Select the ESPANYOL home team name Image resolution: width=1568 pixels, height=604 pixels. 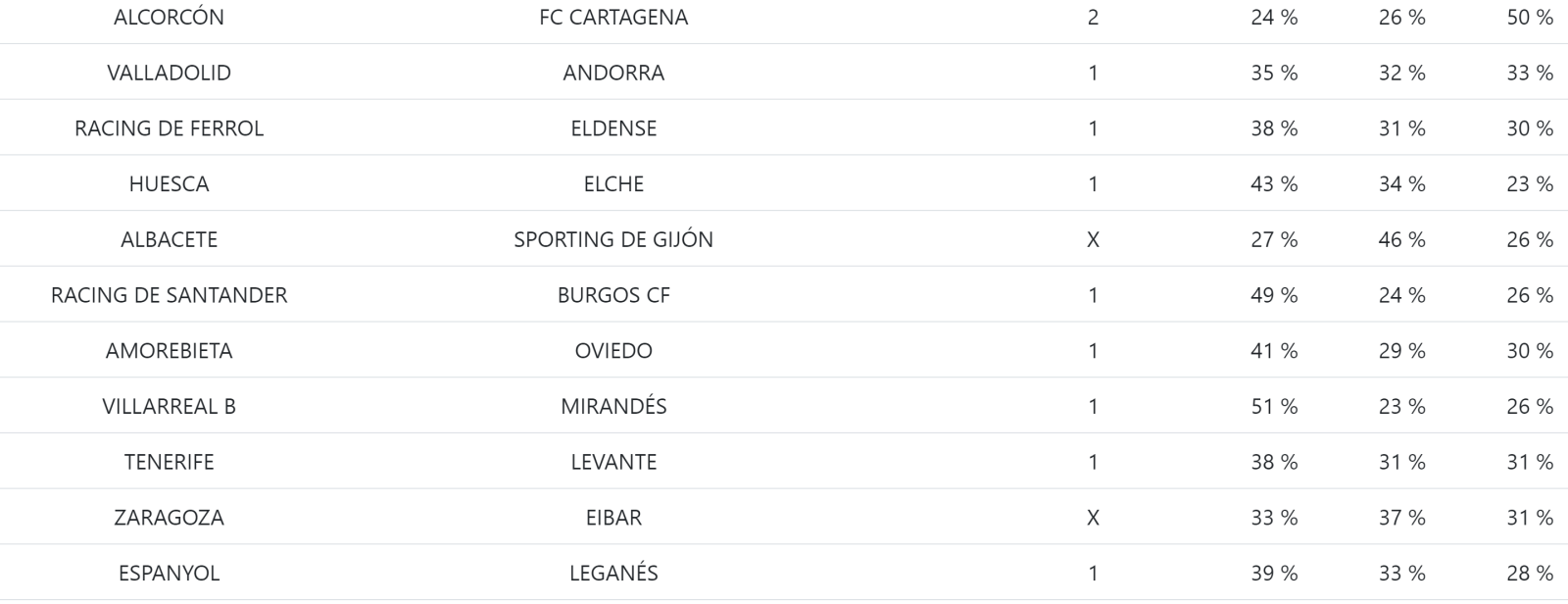[169, 574]
